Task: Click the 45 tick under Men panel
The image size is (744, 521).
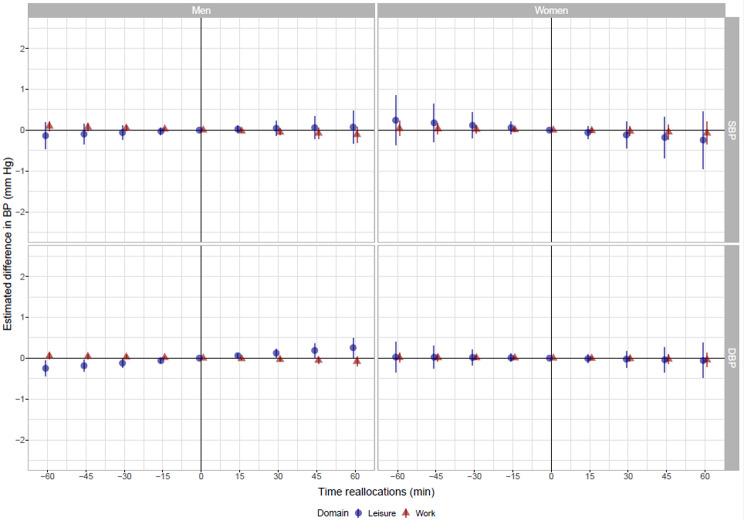Action: [316, 476]
